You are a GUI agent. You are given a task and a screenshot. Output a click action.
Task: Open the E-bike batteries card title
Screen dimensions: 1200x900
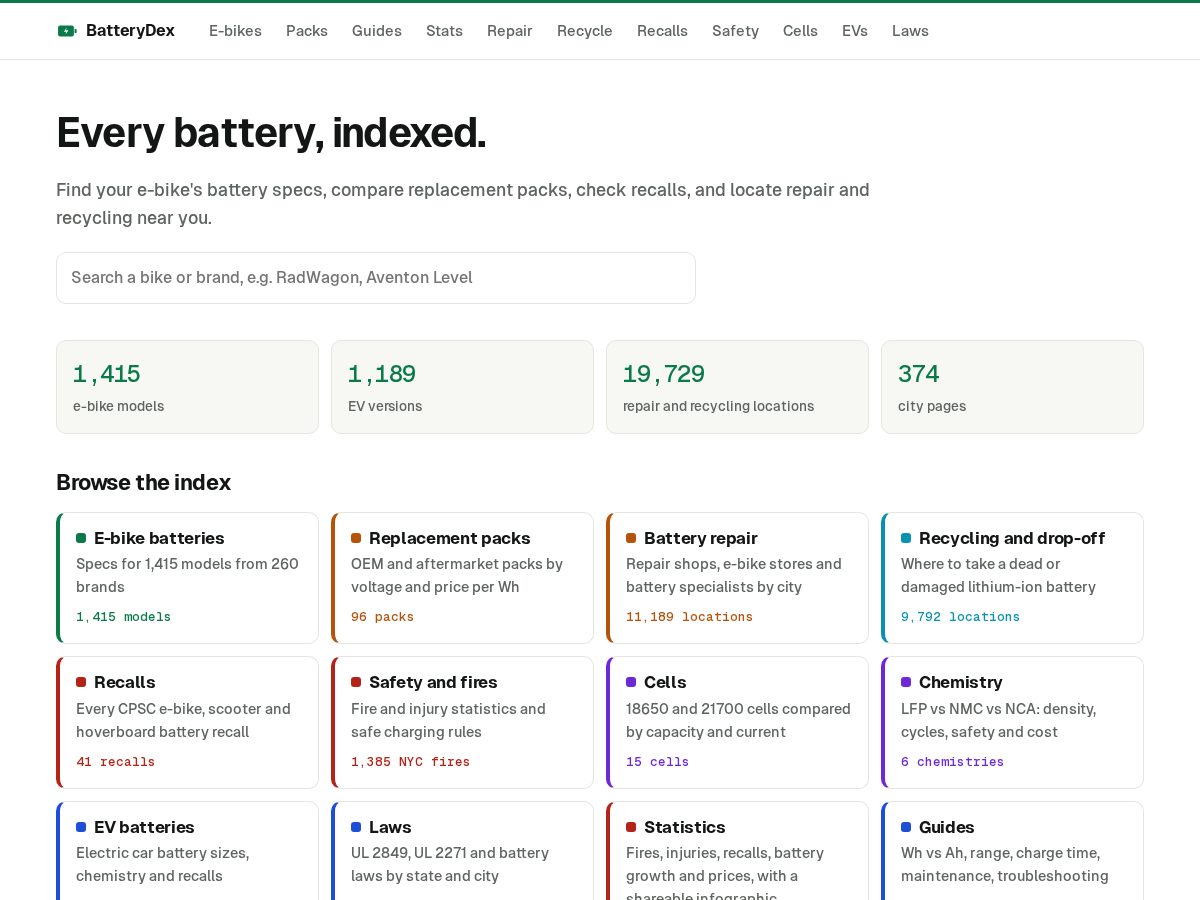click(x=159, y=538)
